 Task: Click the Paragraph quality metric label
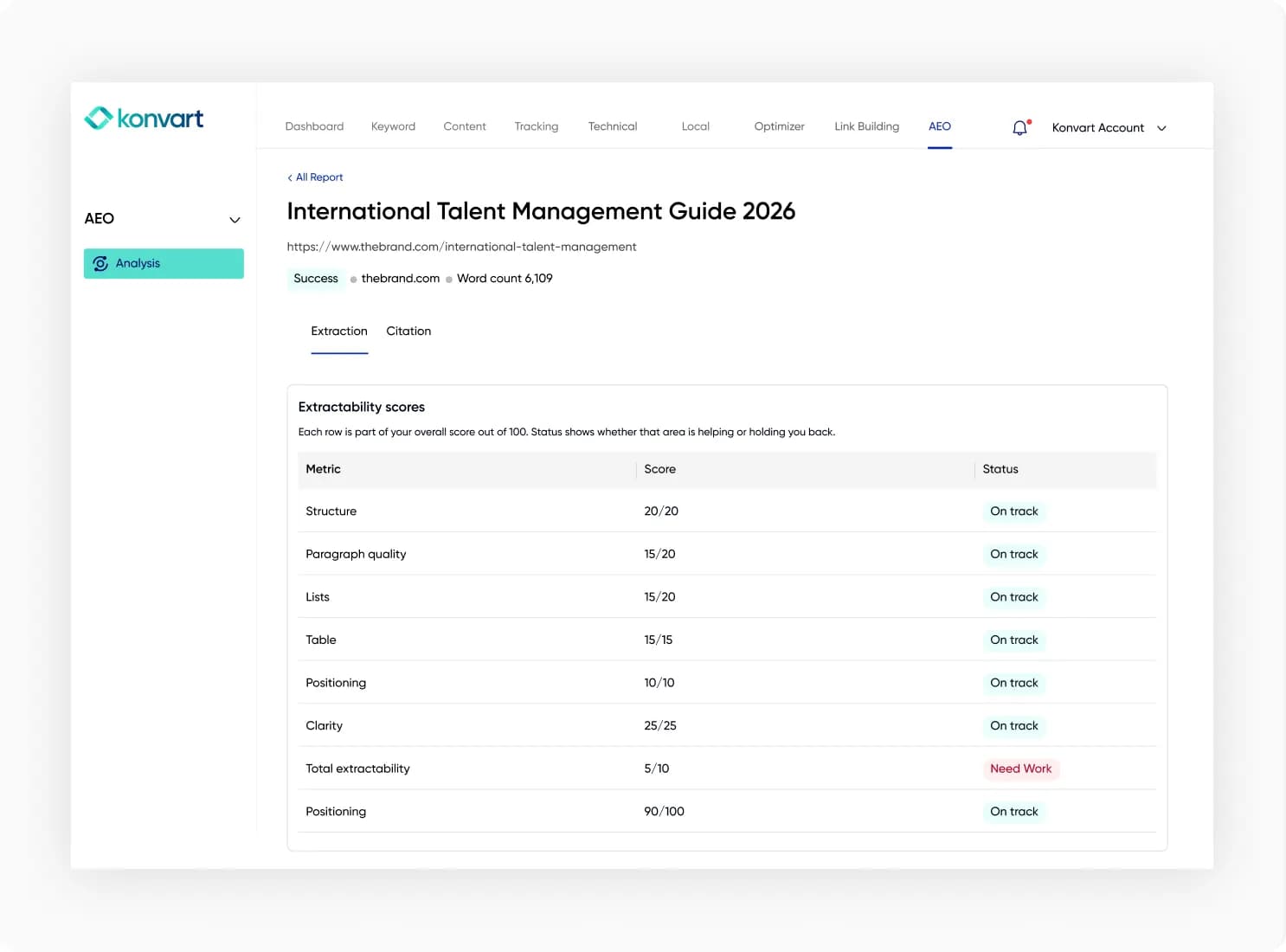[x=356, y=555]
